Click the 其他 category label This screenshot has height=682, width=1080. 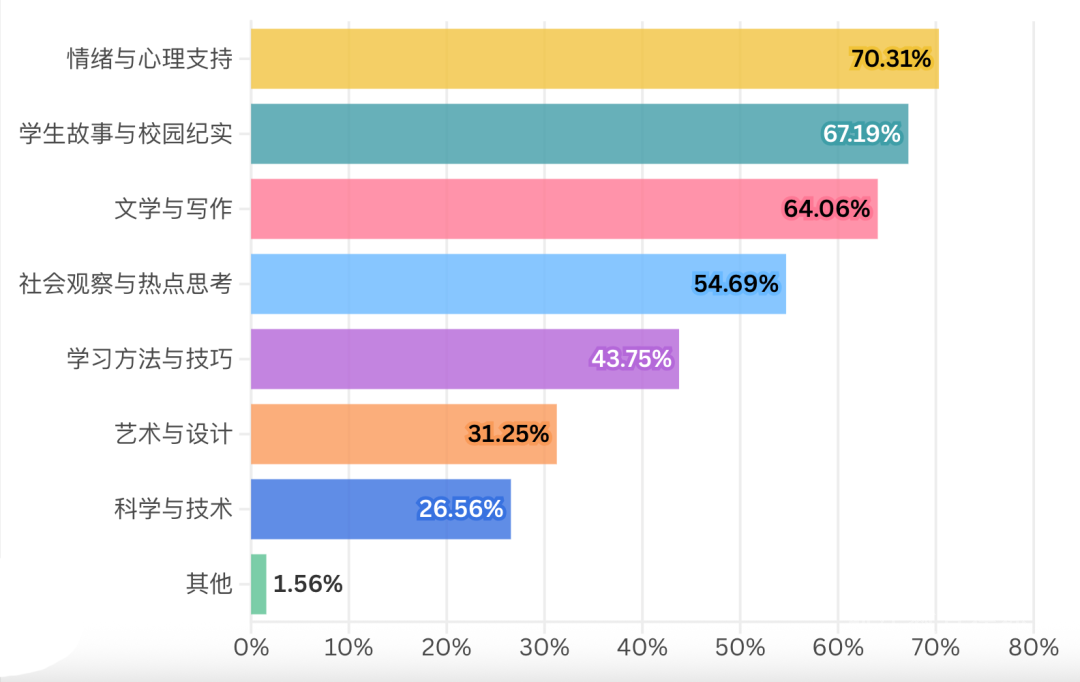[x=209, y=584]
